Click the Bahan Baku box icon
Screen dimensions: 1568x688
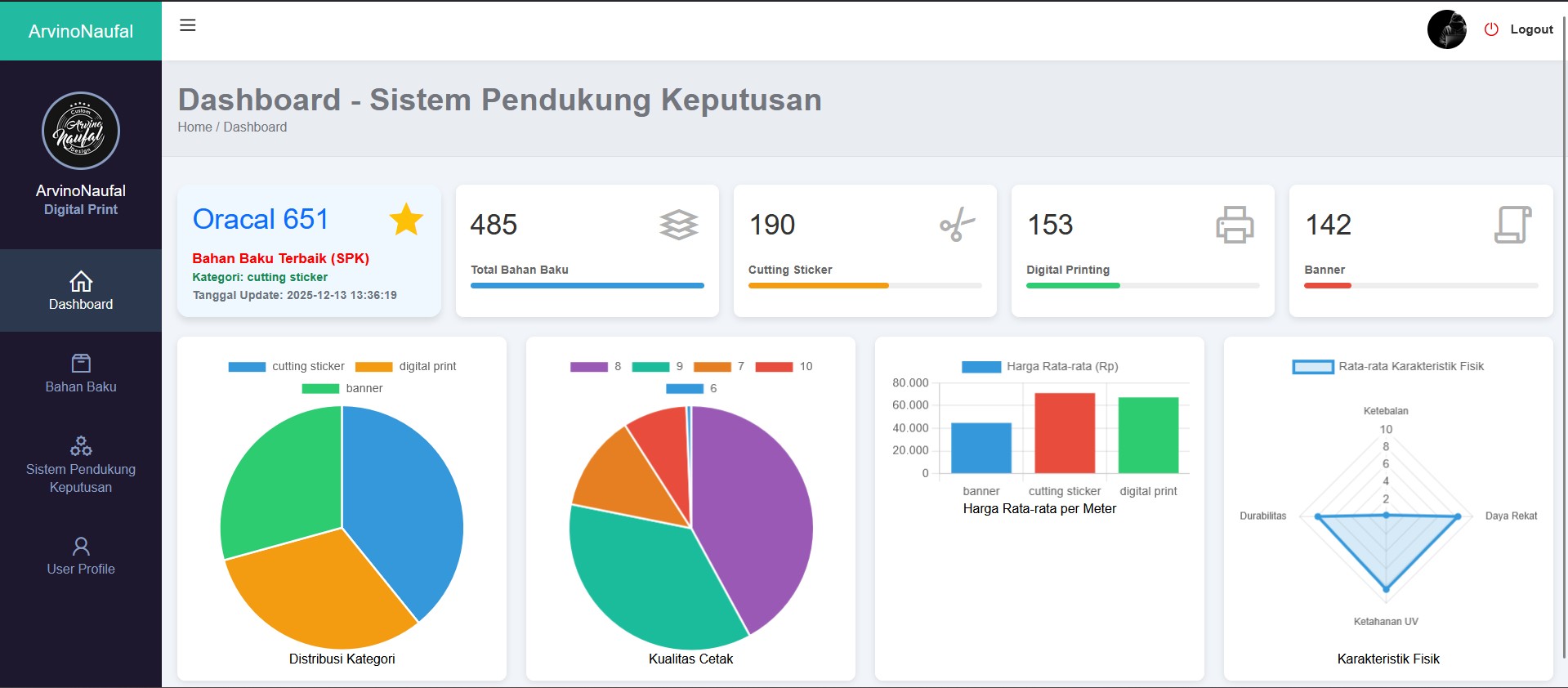81,363
